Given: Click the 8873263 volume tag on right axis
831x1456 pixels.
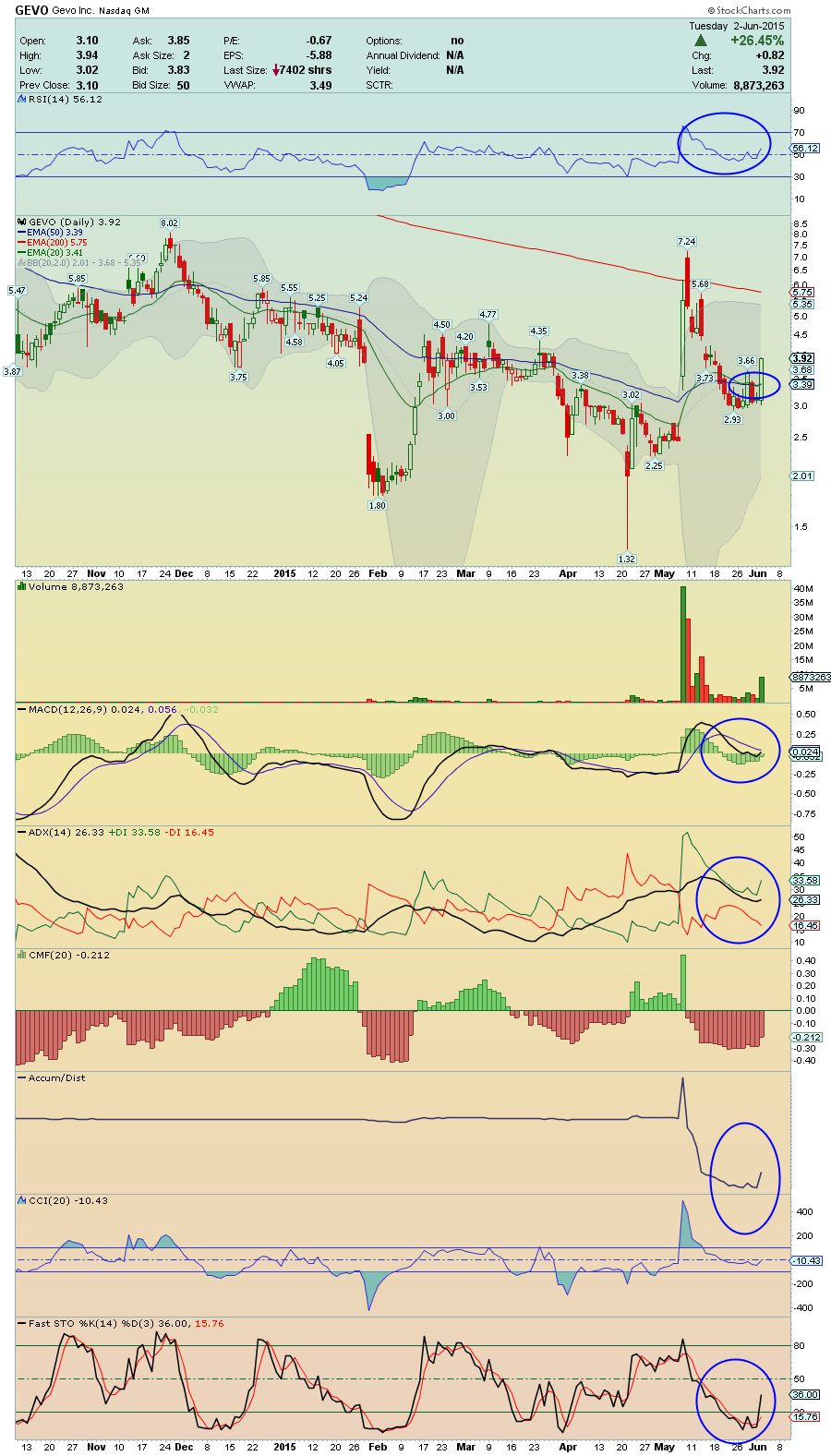Looking at the screenshot, I should 811,677.
